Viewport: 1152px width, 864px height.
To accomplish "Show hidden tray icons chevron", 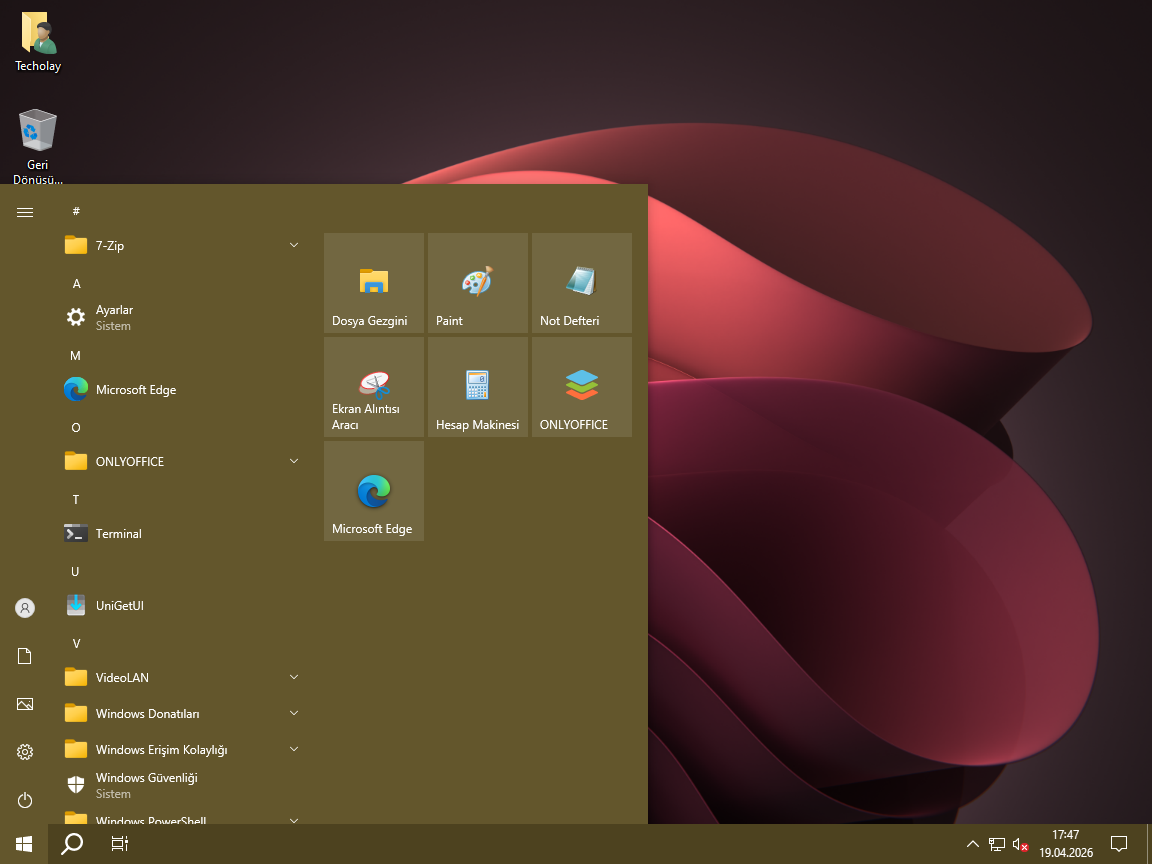I will pos(973,844).
